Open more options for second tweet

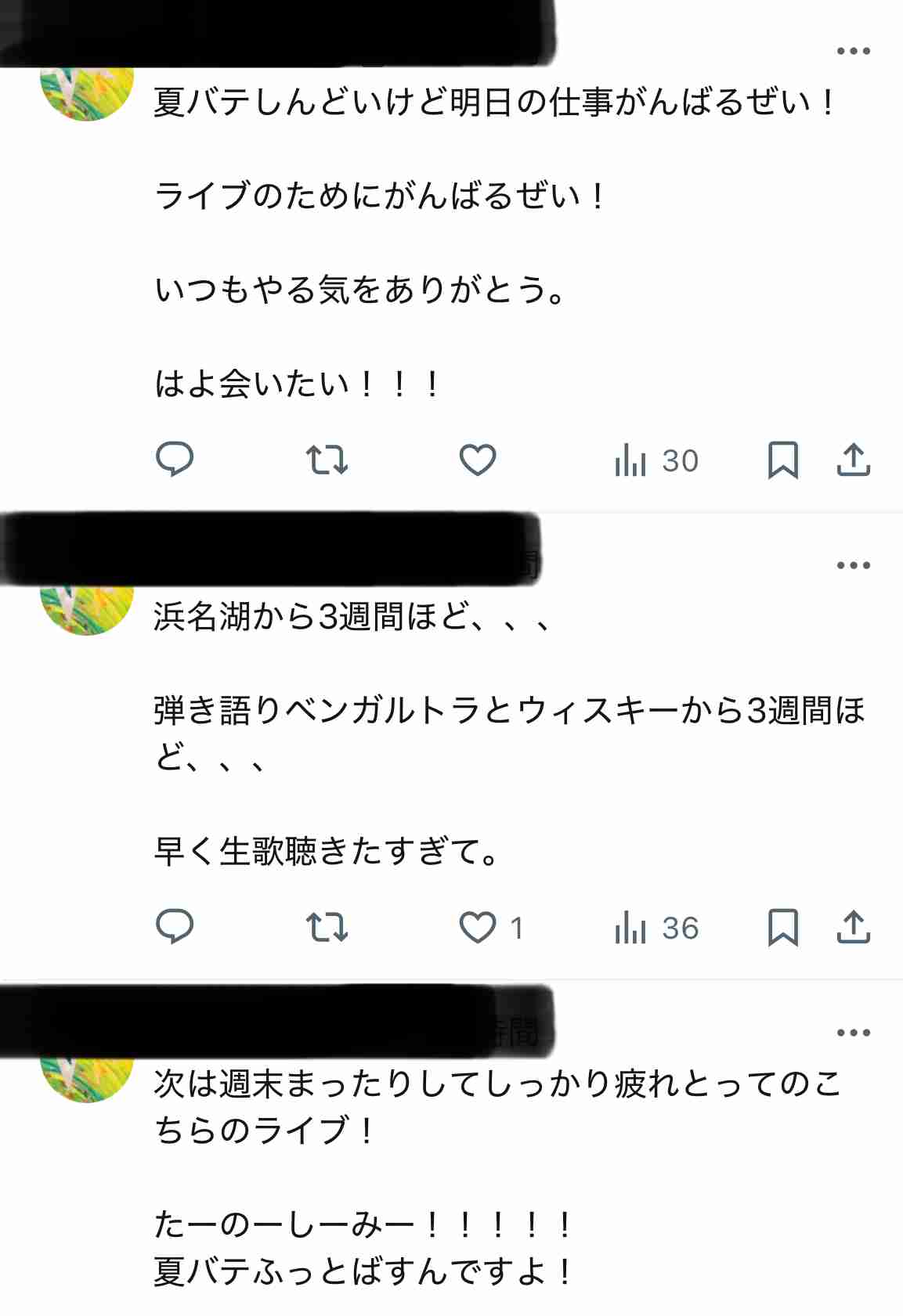click(x=853, y=565)
